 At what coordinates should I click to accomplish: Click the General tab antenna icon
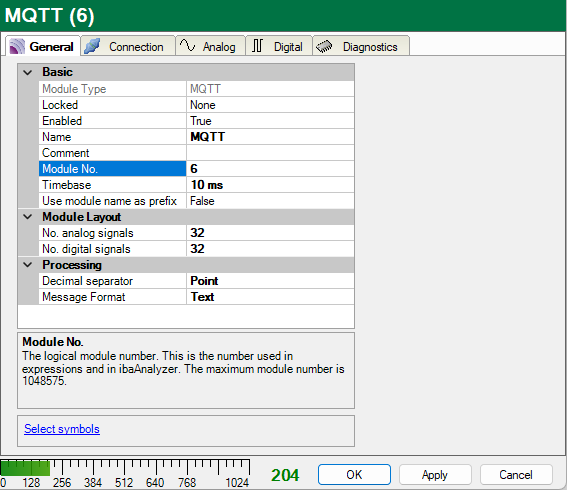17,47
